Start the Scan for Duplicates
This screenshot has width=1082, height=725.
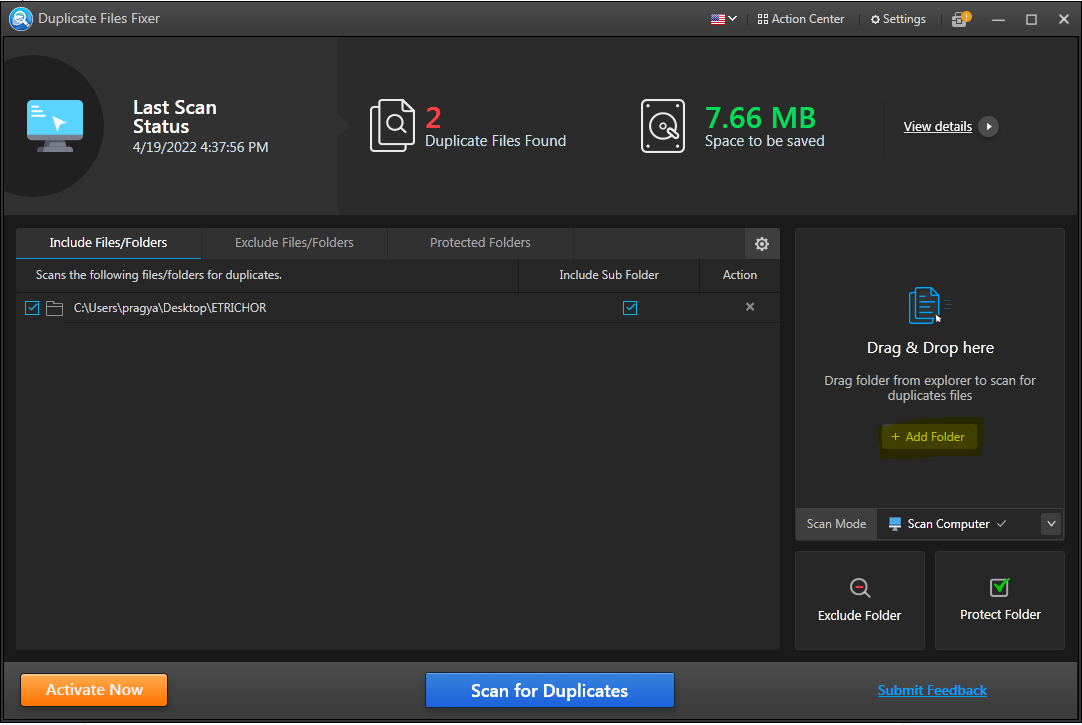pyautogui.click(x=549, y=691)
